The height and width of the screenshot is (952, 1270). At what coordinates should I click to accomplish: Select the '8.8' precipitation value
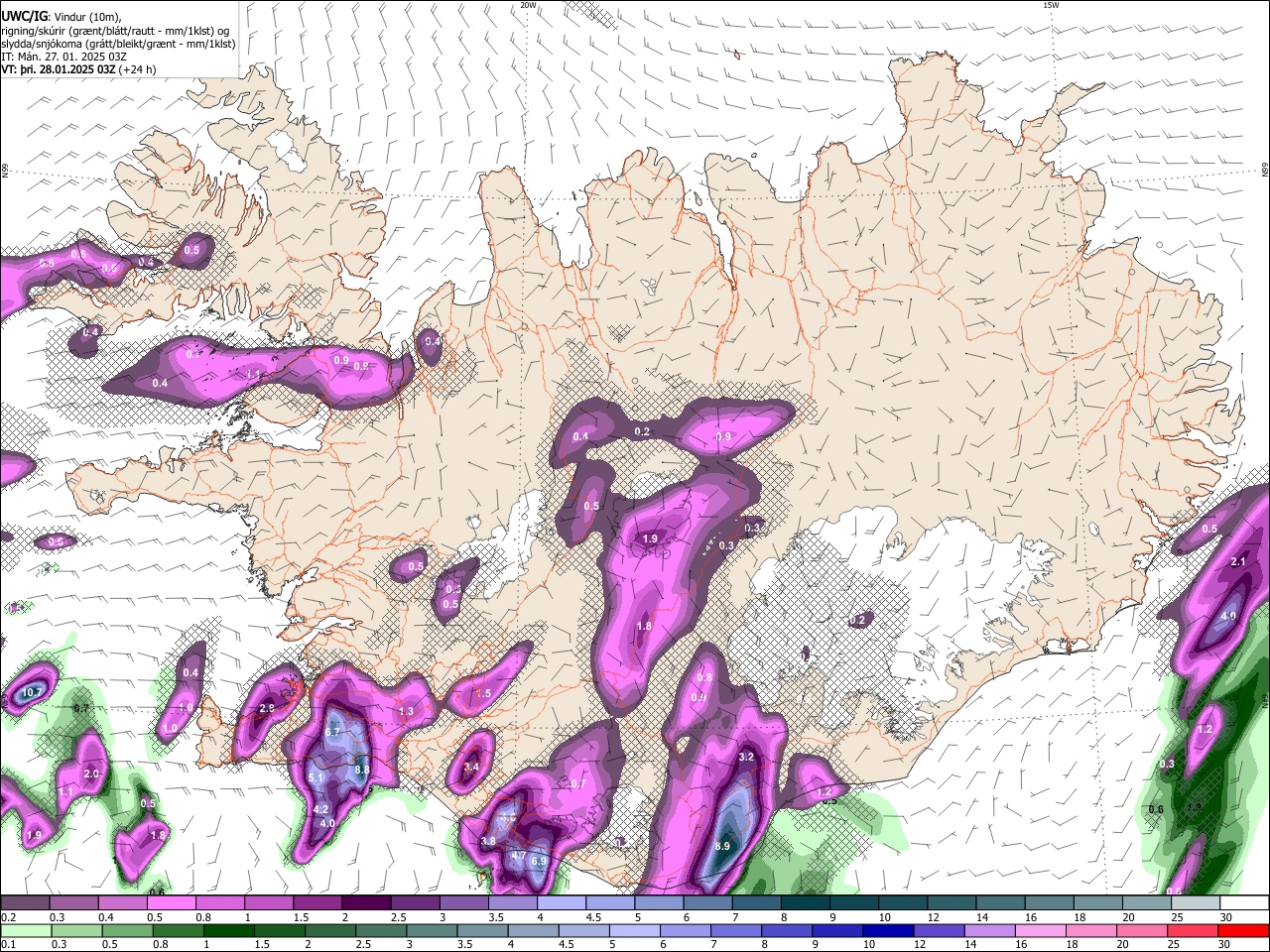point(362,770)
